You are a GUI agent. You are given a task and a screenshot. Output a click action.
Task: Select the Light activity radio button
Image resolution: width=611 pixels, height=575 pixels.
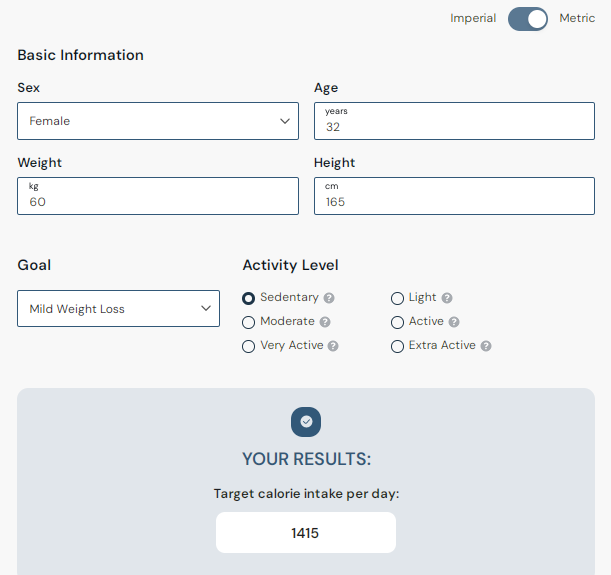point(397,298)
